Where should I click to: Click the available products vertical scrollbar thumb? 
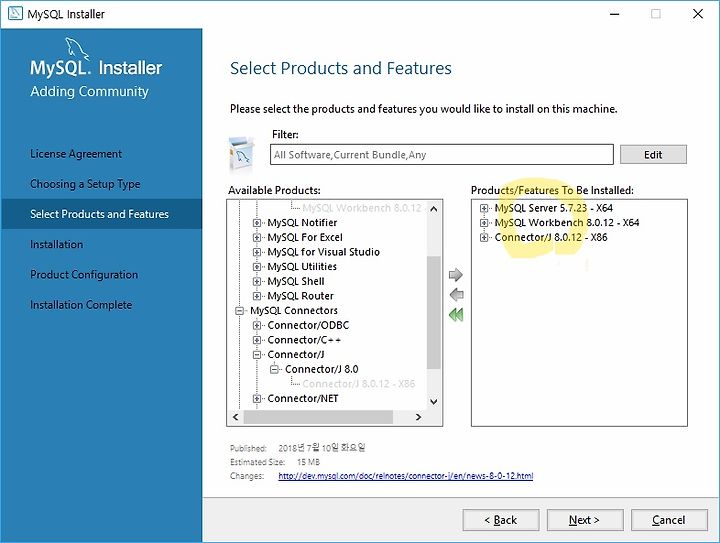433,312
